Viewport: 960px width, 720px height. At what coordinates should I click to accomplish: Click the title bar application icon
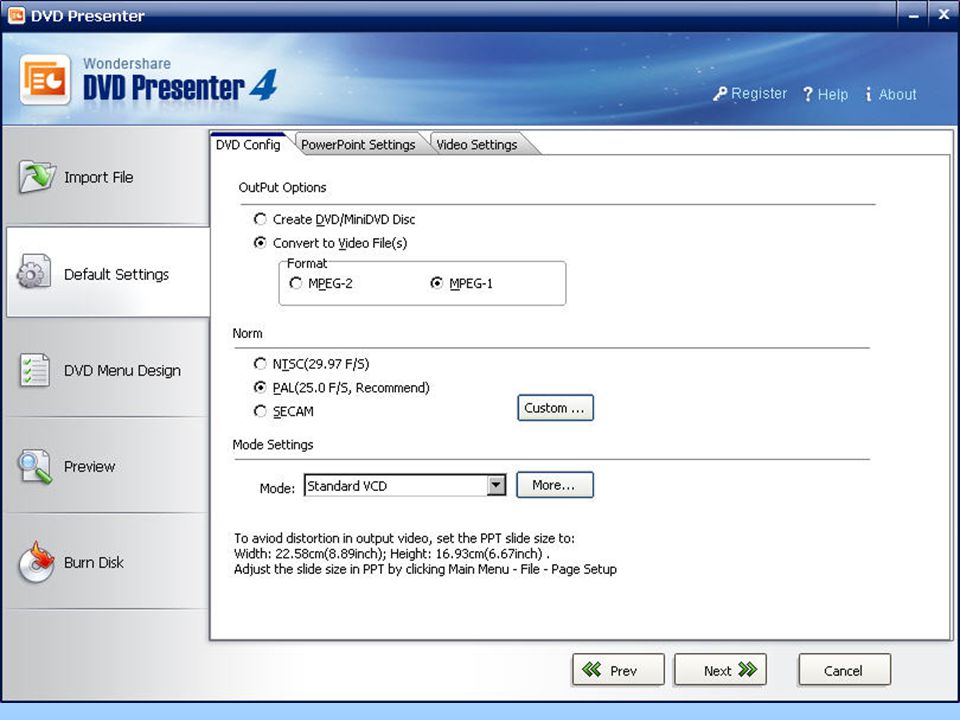pyautogui.click(x=16, y=15)
